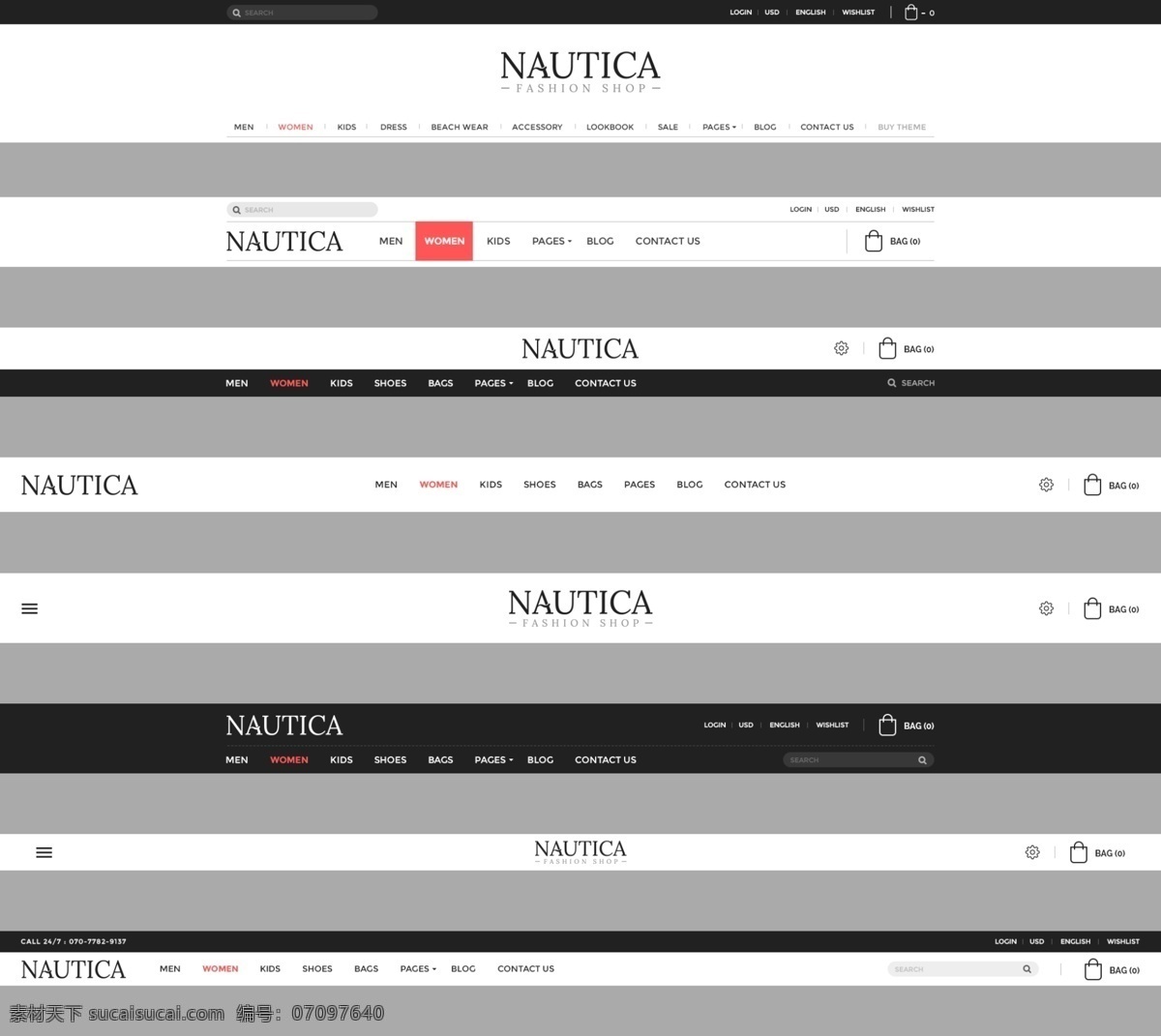
Task: Click the BUY THEME link
Action: point(902,127)
